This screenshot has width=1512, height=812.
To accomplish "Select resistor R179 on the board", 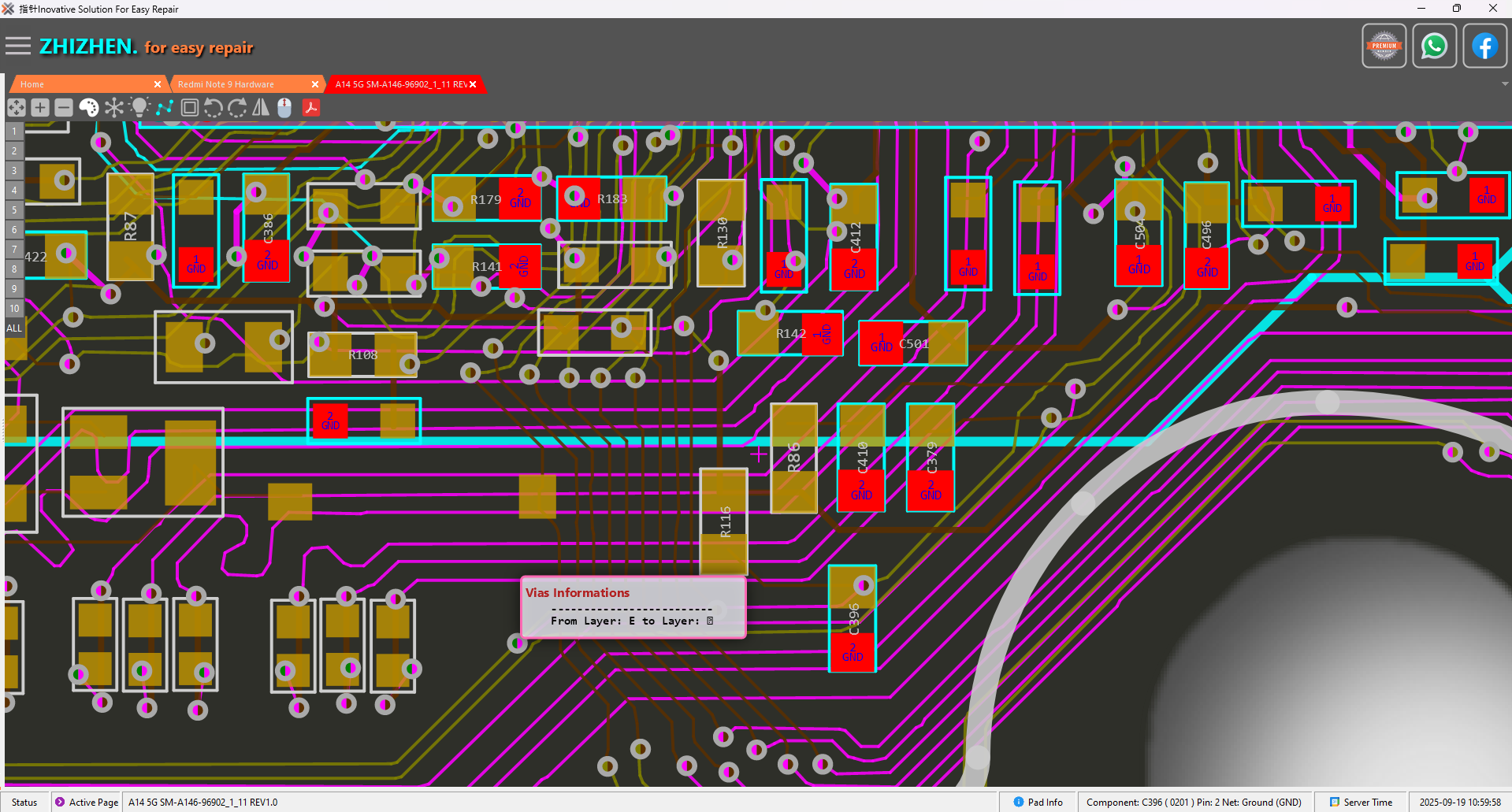I will click(x=485, y=198).
